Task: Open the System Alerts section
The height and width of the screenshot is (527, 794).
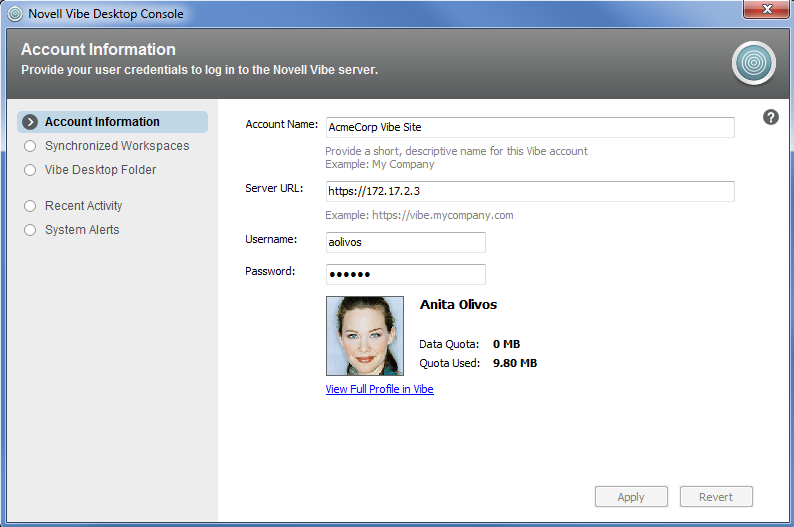Action: pos(81,230)
